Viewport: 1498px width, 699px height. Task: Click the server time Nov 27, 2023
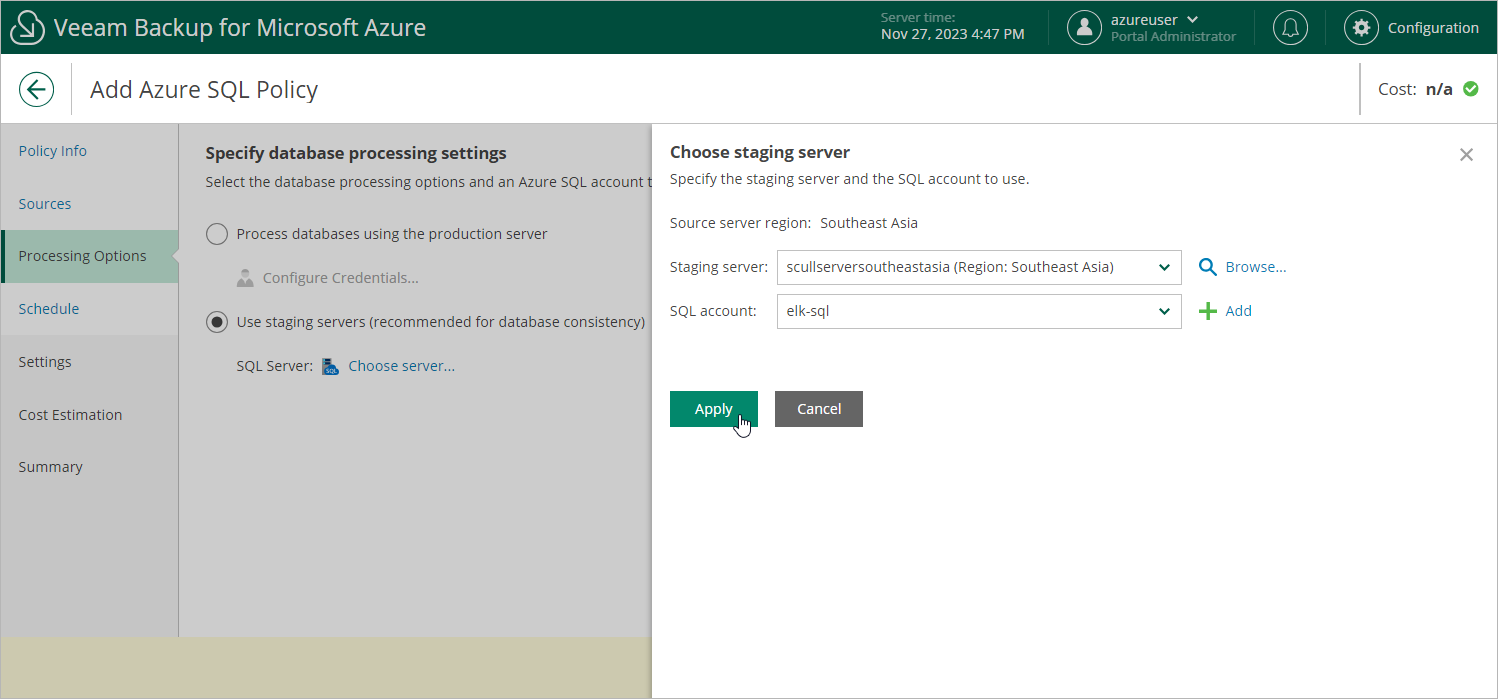pyautogui.click(x=952, y=35)
